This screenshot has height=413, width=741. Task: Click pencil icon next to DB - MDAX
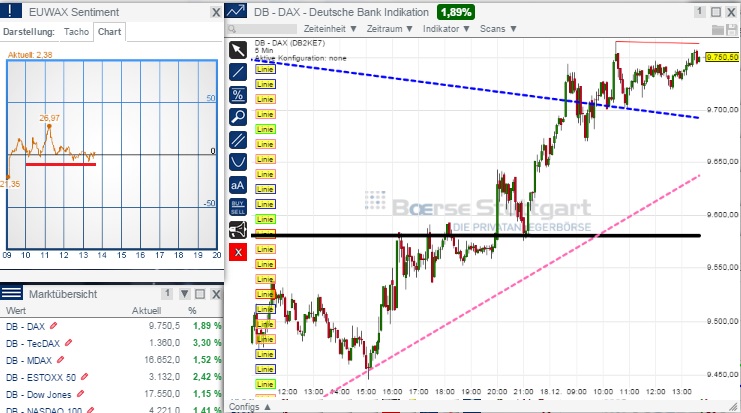(60, 360)
